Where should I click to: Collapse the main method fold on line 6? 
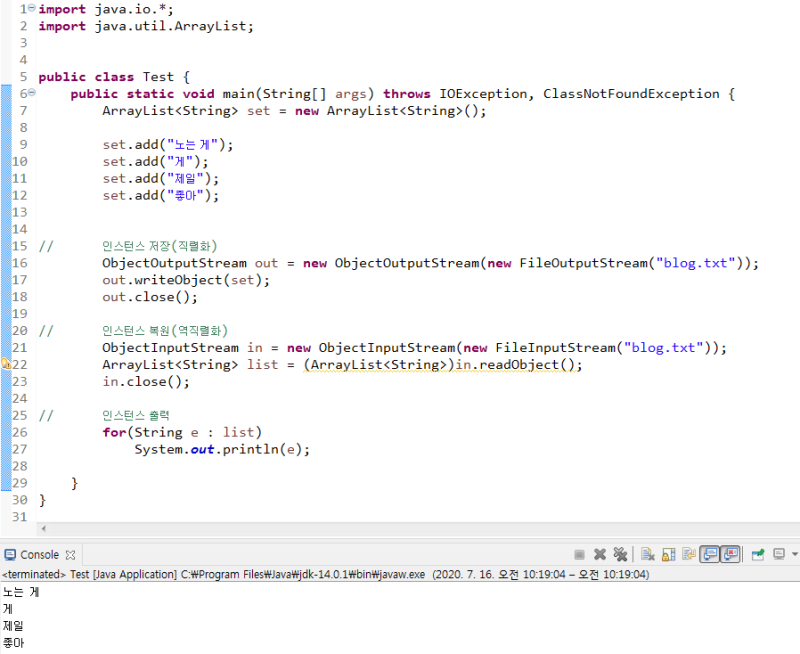click(x=32, y=93)
